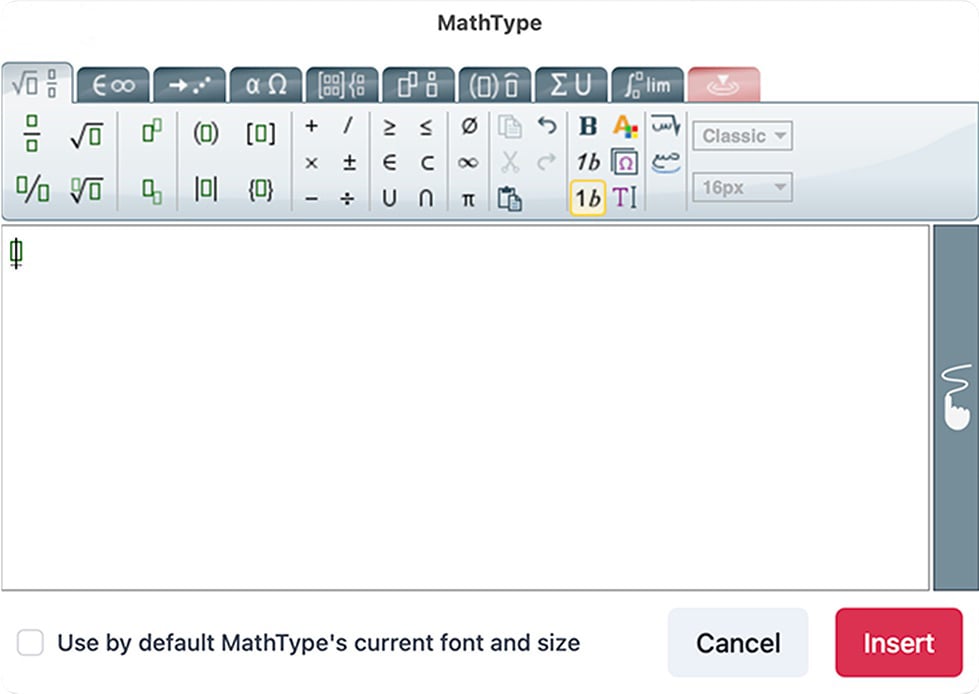979x694 pixels.
Task: Insert the division sign
Action: (x=348, y=200)
